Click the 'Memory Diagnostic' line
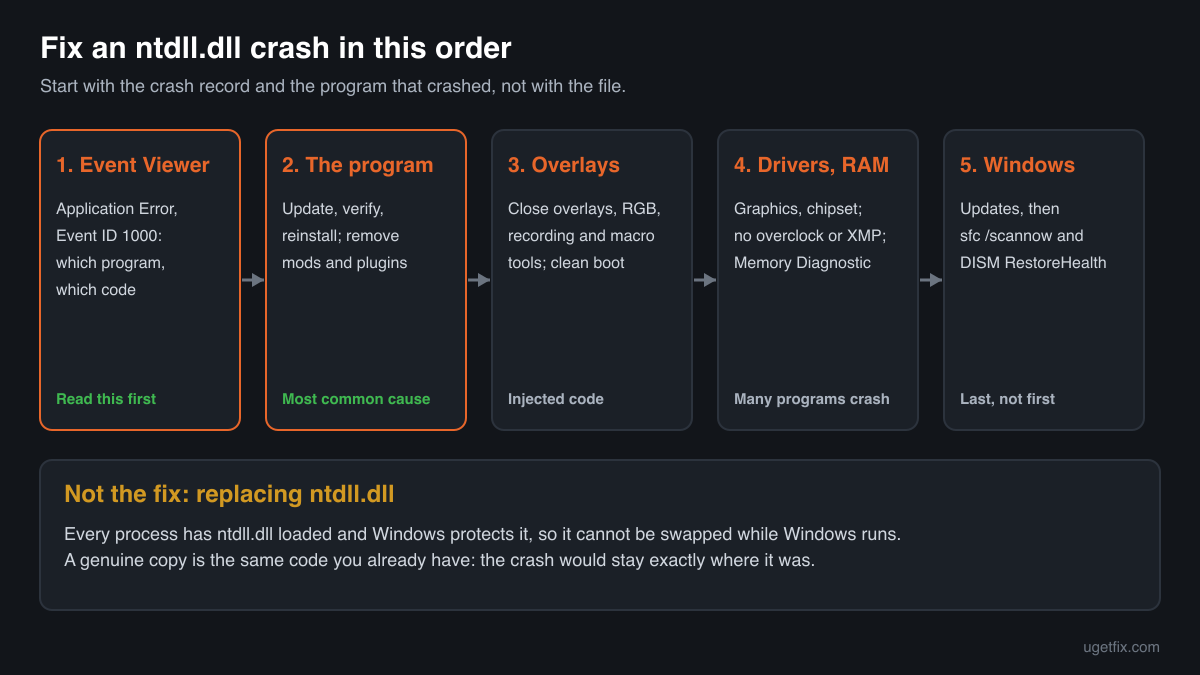The height and width of the screenshot is (675, 1200). tap(802, 263)
